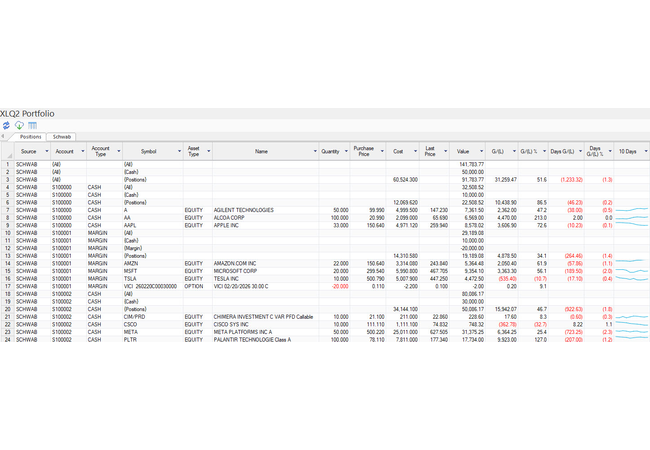Click the 10 Days sparkline for AGILENT row
The height and width of the screenshot is (450, 650).
pos(632,210)
